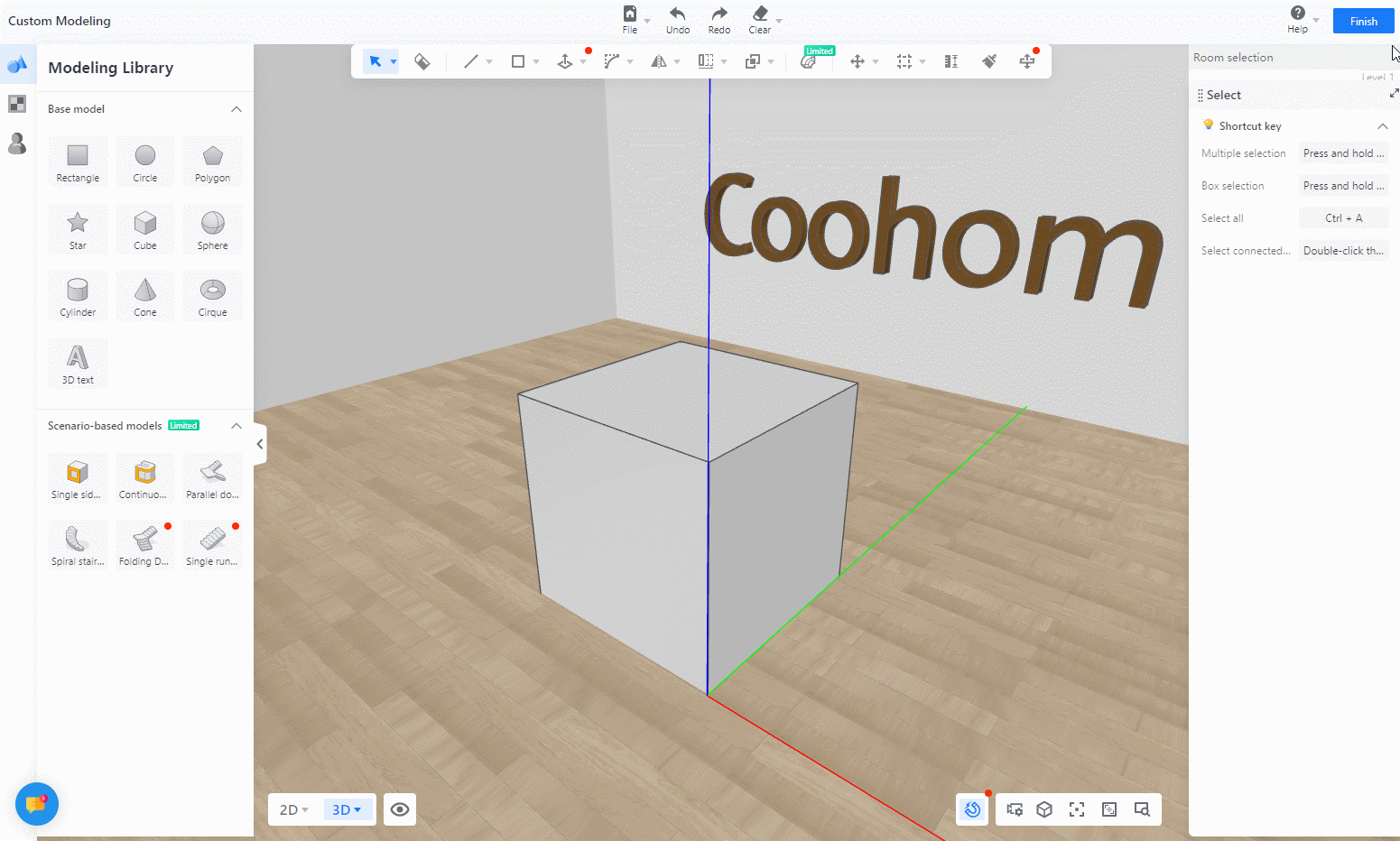
Task: Click the Finish button
Action: pyautogui.click(x=1364, y=21)
